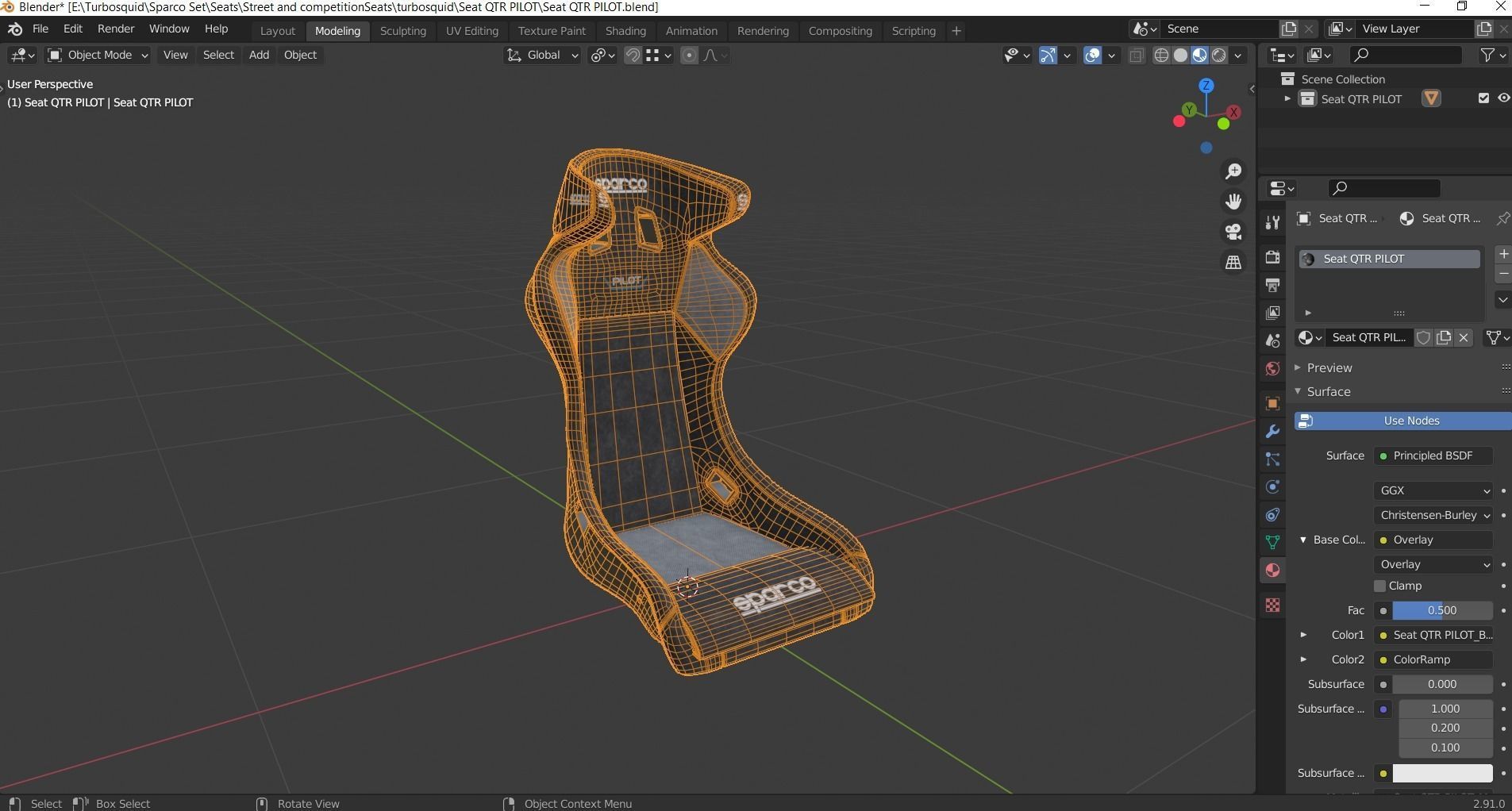Open the Scene properties tab

[1272, 340]
